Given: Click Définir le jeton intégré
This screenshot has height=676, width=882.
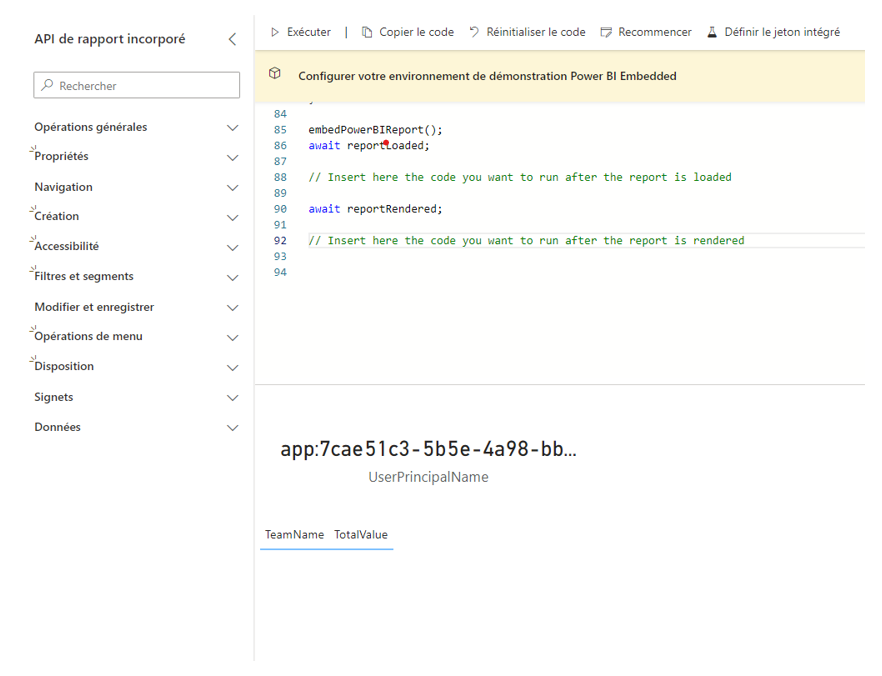Looking at the screenshot, I should pyautogui.click(x=773, y=32).
